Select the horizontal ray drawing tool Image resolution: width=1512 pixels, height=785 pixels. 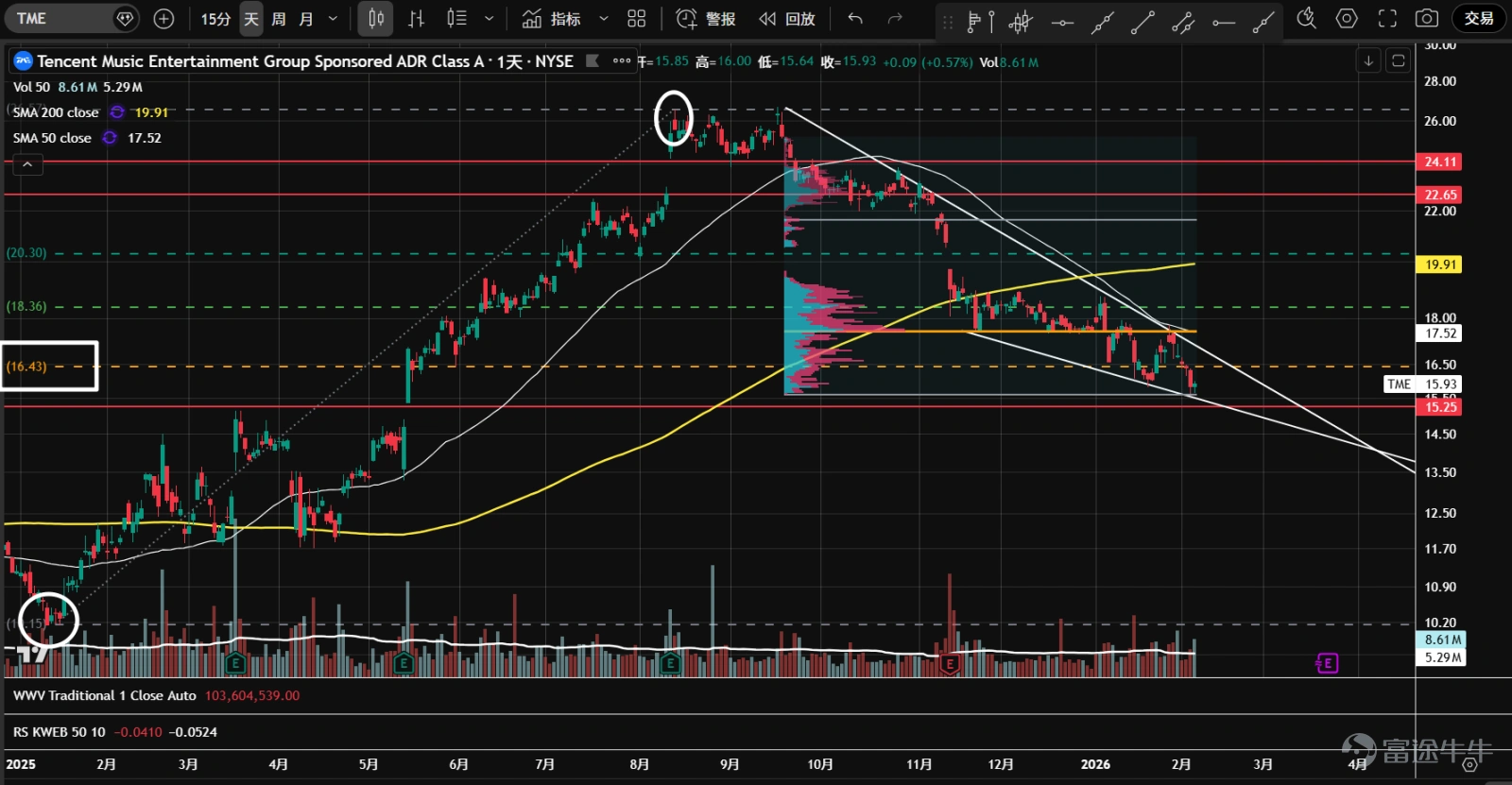click(x=1224, y=21)
